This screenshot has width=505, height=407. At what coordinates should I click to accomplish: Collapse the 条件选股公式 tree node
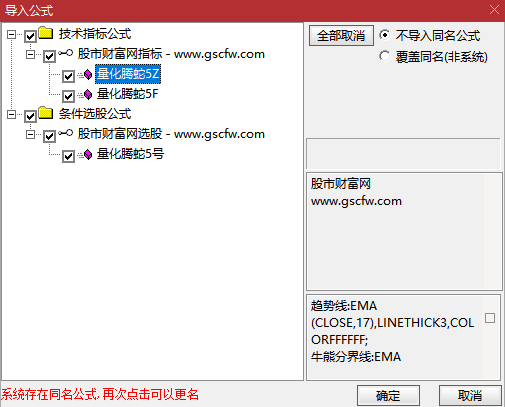coord(12,115)
